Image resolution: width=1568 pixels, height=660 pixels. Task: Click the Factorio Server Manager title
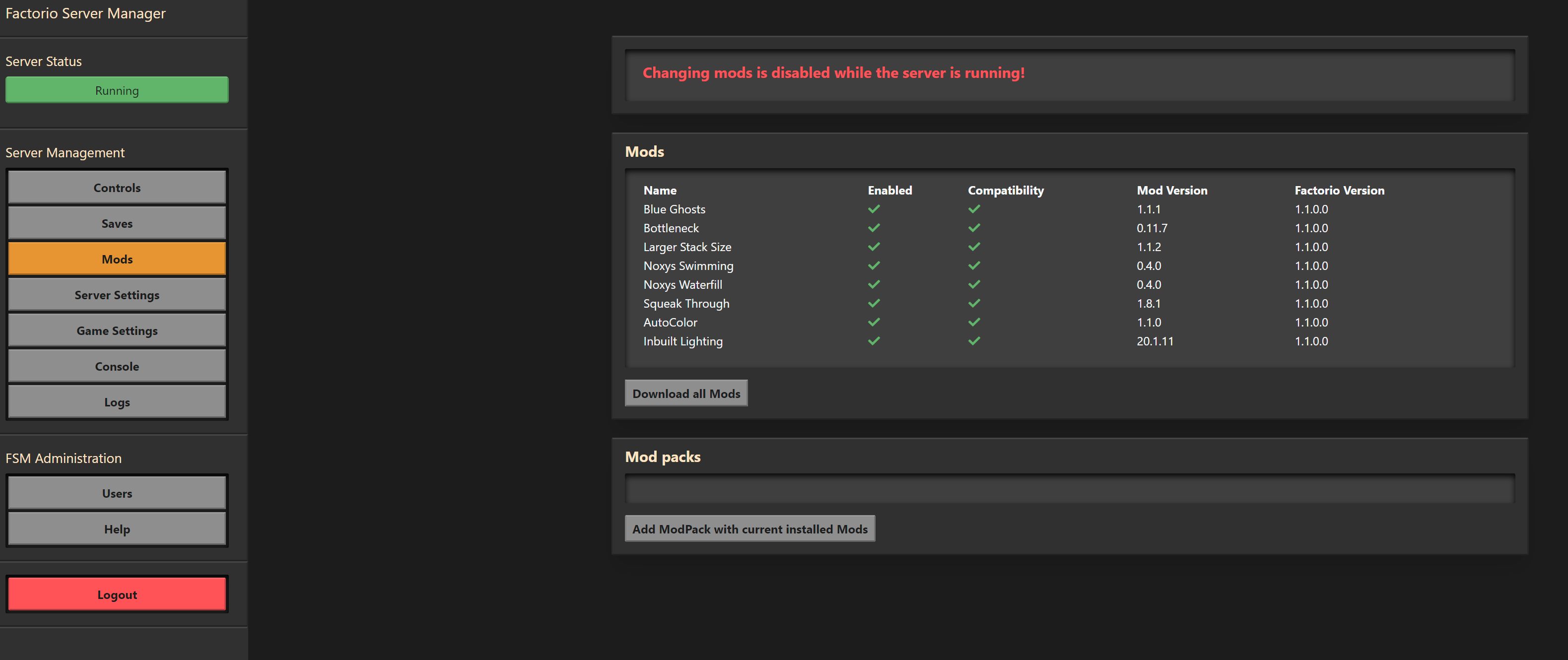click(x=85, y=13)
